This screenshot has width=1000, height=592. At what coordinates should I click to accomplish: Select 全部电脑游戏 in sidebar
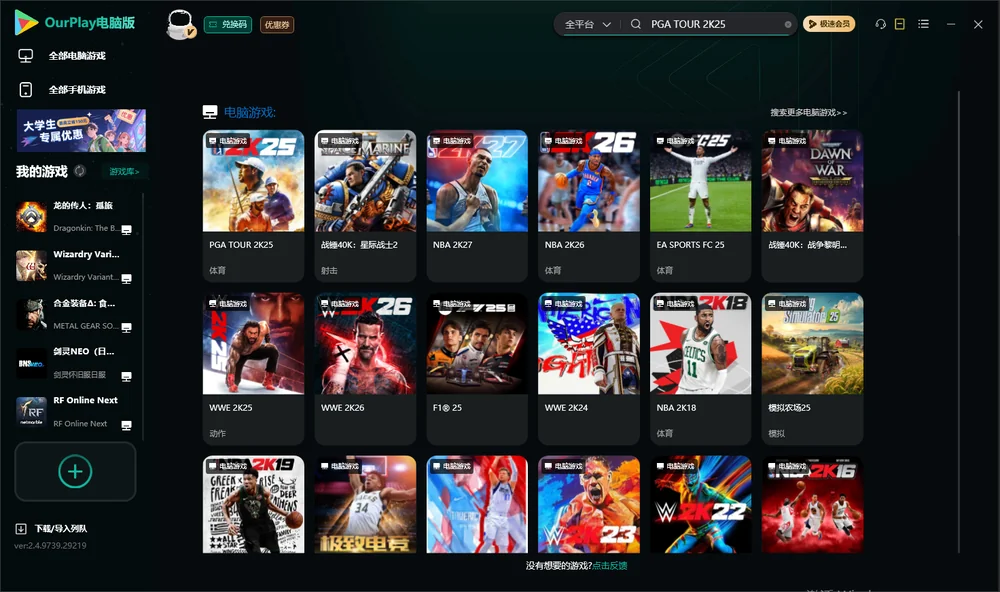[77, 56]
